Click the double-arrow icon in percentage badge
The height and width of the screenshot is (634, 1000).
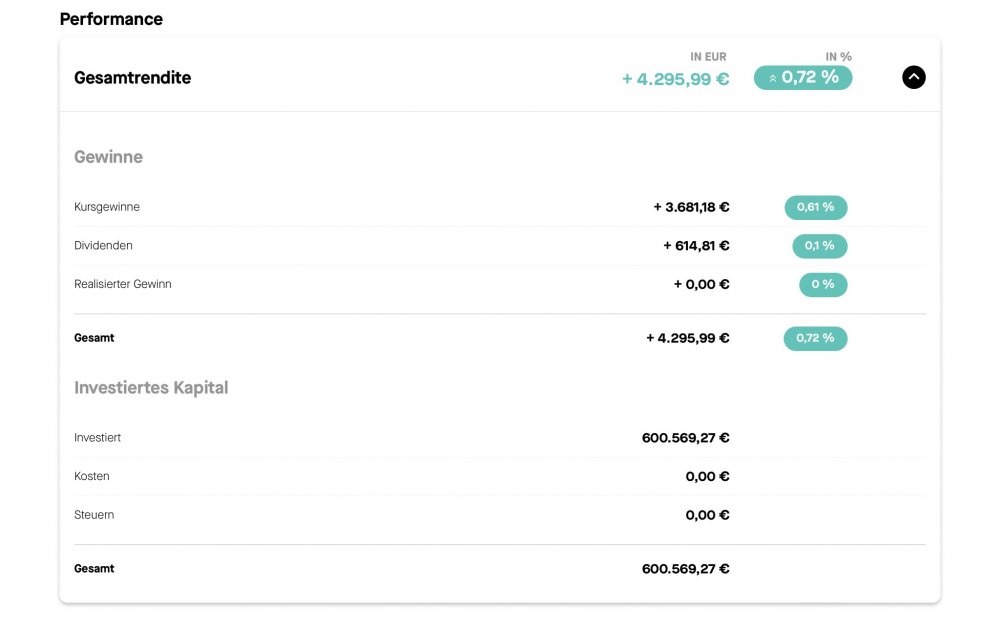click(x=772, y=78)
